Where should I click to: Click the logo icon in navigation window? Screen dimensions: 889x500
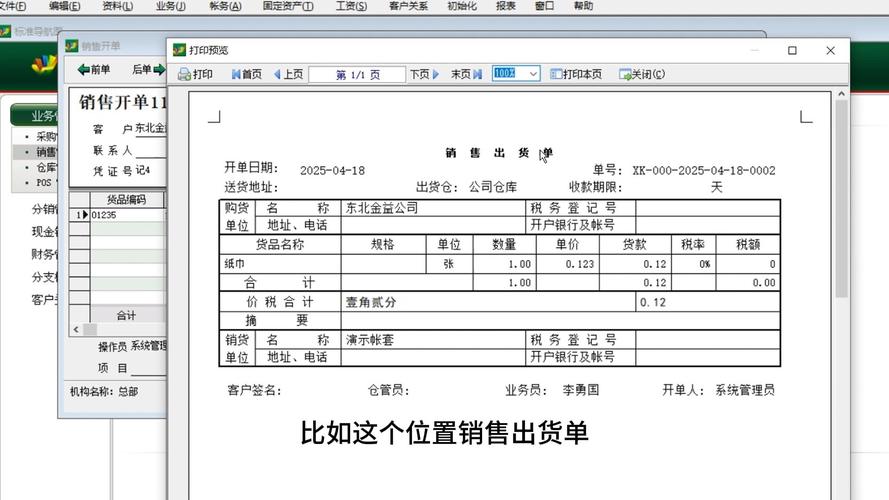point(44,65)
